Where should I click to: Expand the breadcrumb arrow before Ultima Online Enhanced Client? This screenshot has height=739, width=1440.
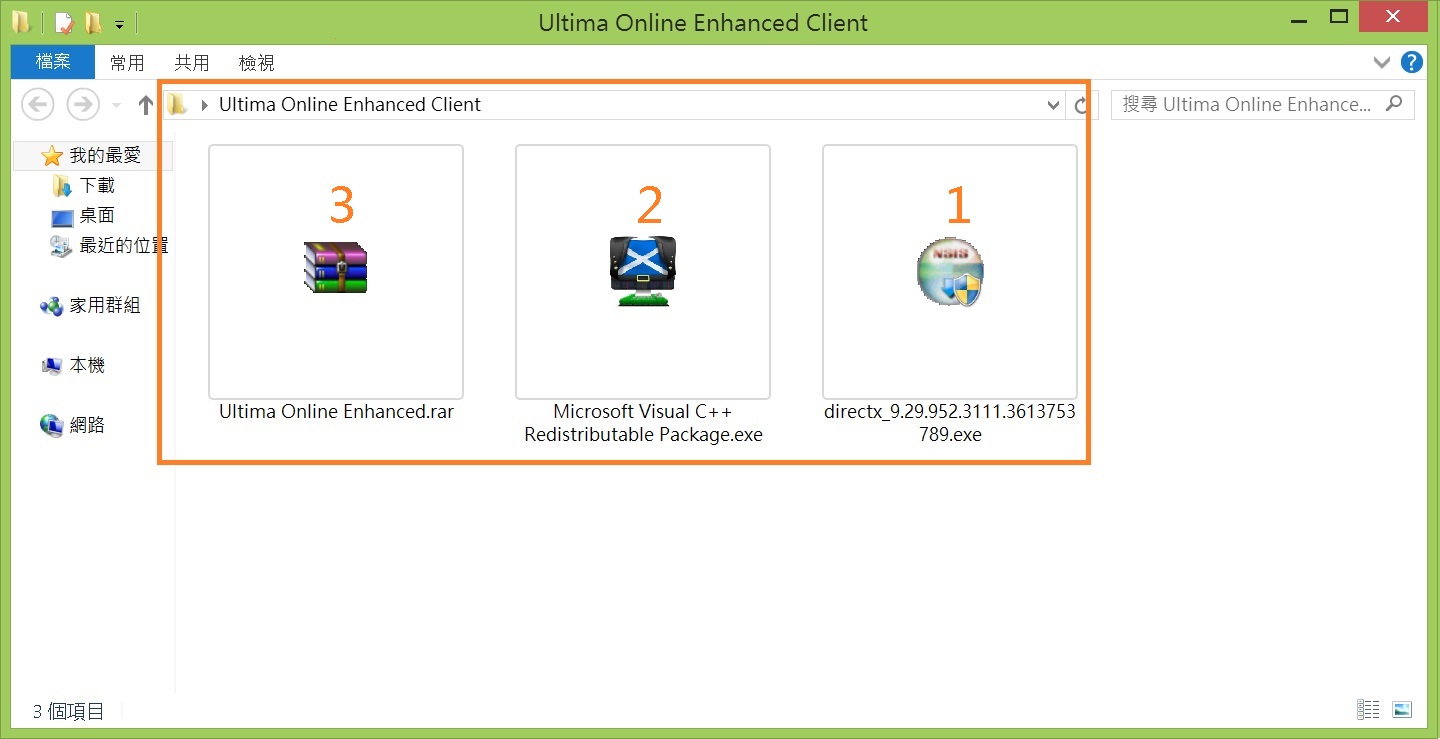point(204,105)
